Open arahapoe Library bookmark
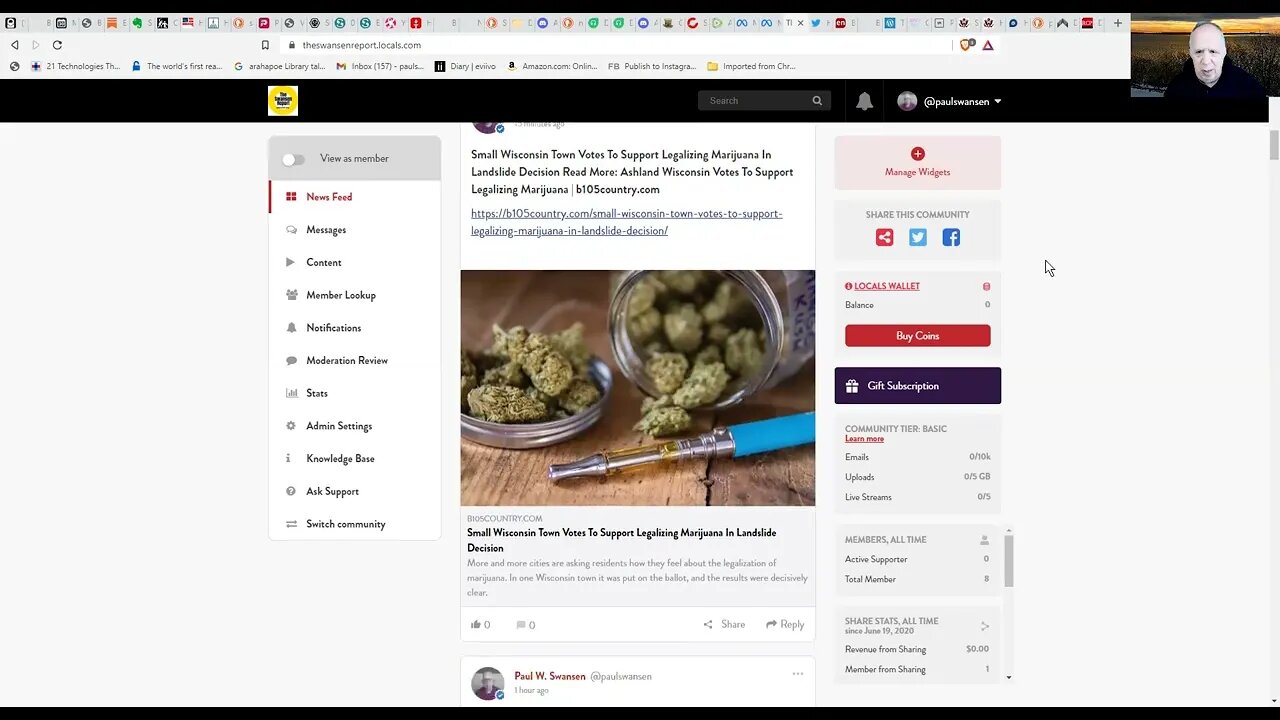This screenshot has width=1280, height=720. (x=279, y=66)
